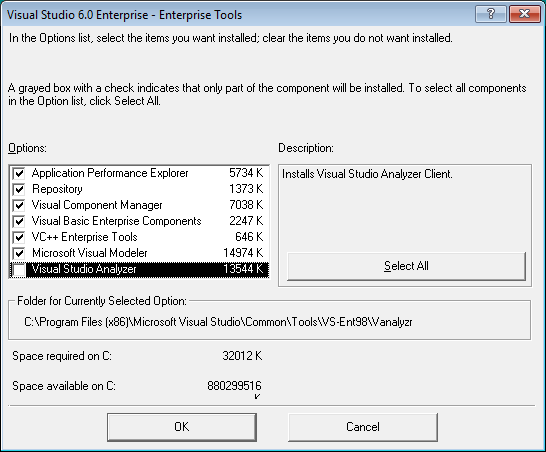Viewport: 546px width, 452px height.
Task: Click the Select All button
Action: (406, 266)
